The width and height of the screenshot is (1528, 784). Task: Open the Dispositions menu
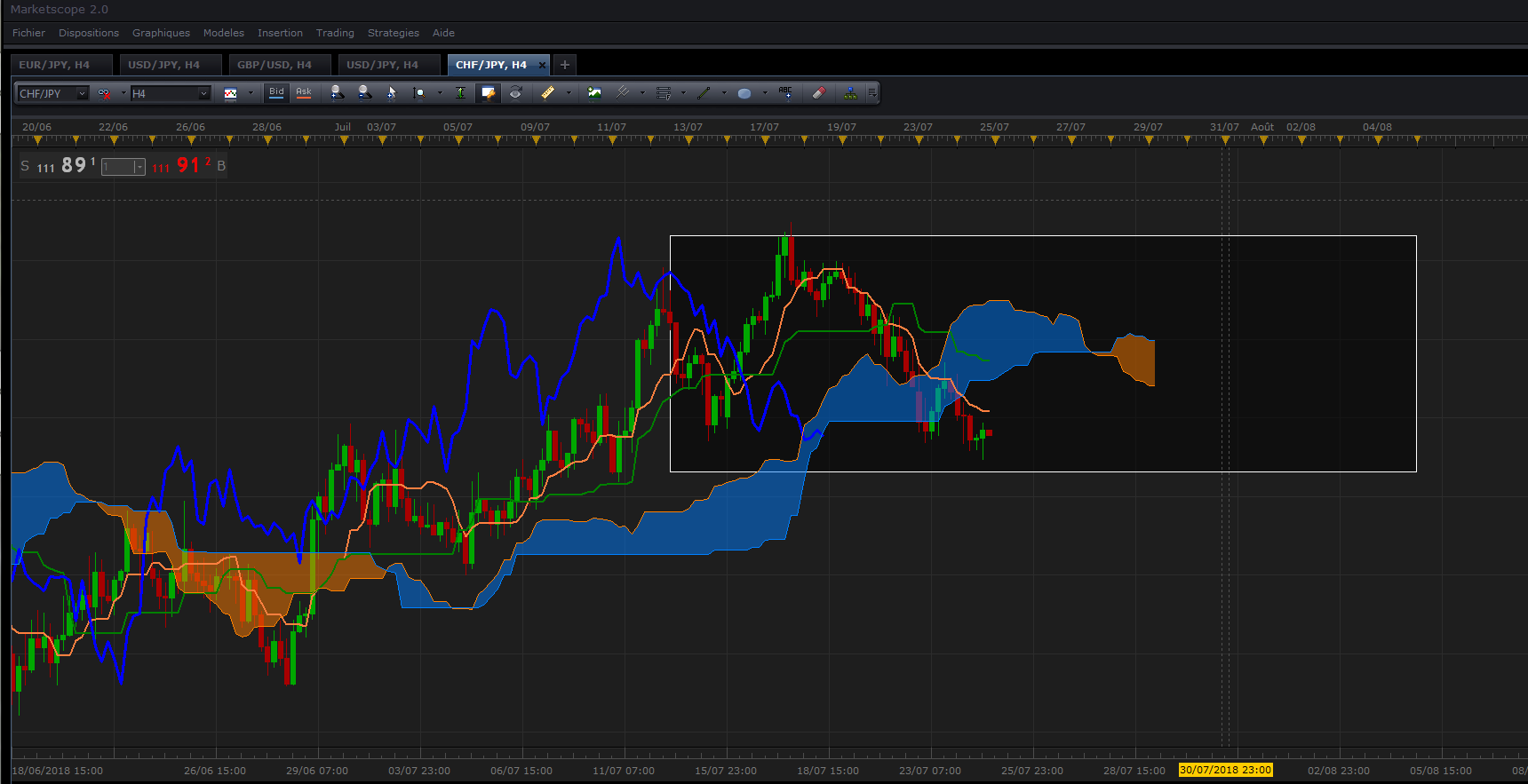(x=89, y=33)
